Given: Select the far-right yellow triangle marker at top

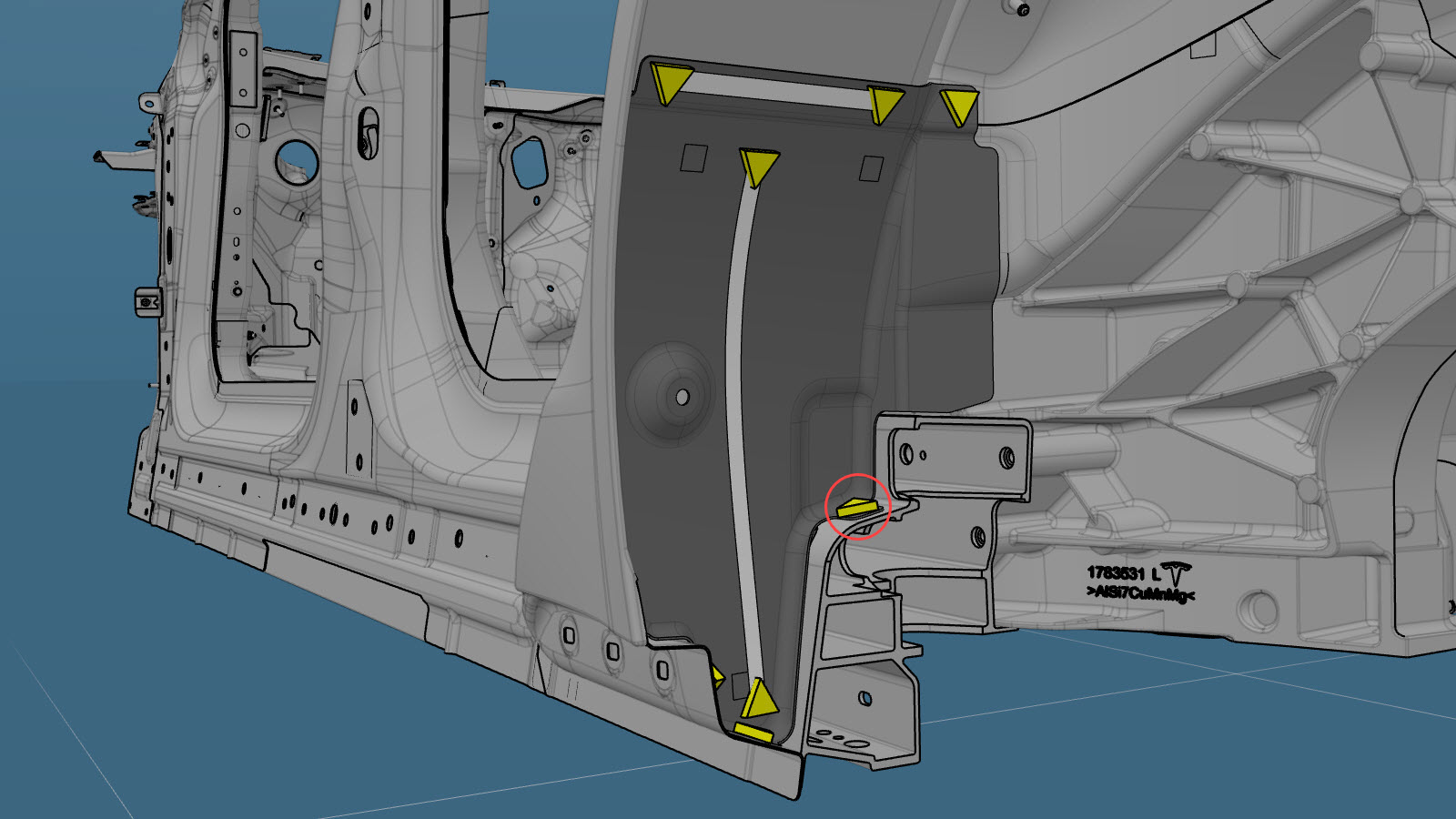Looking at the screenshot, I should (x=958, y=105).
